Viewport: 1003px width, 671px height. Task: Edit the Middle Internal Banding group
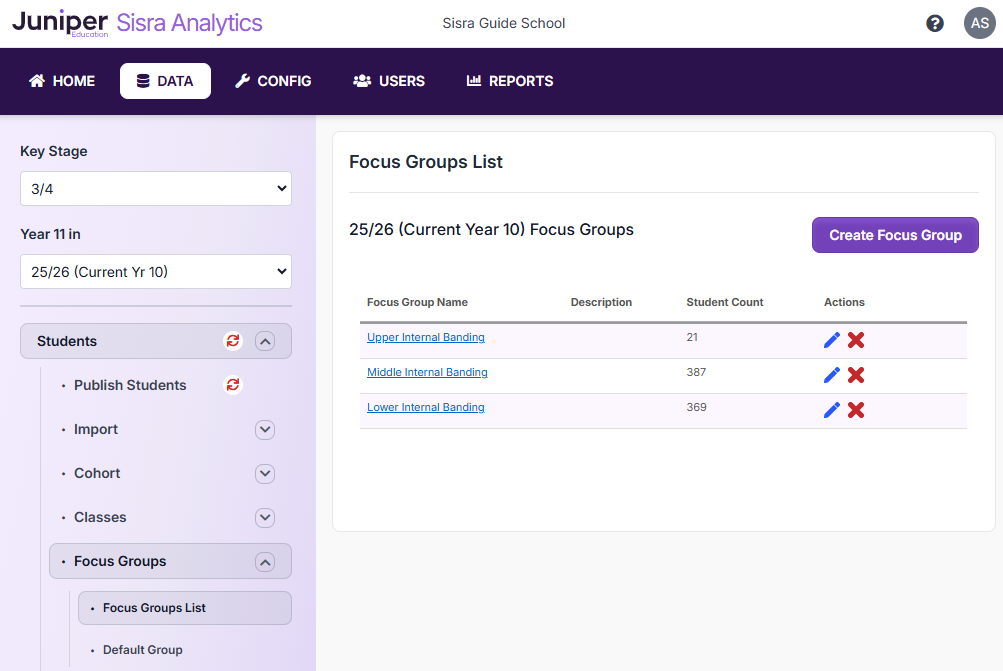[x=831, y=375]
